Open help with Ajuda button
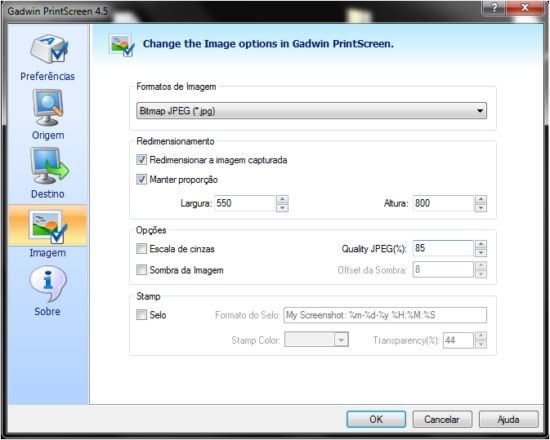550x440 pixels. pos(509,419)
